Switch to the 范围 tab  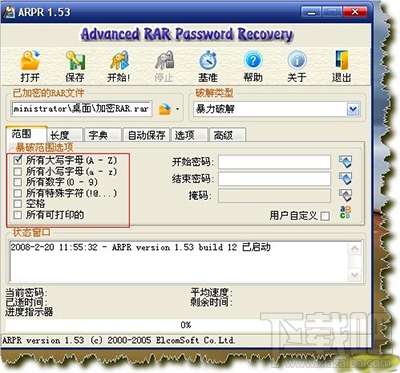[x=26, y=134]
